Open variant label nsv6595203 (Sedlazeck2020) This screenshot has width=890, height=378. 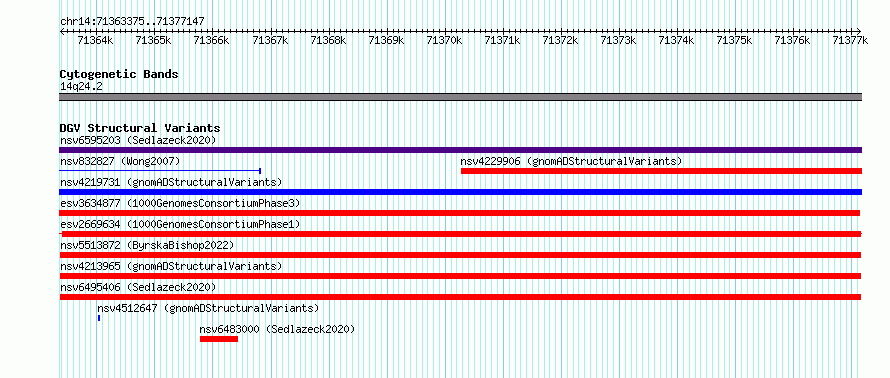point(138,140)
